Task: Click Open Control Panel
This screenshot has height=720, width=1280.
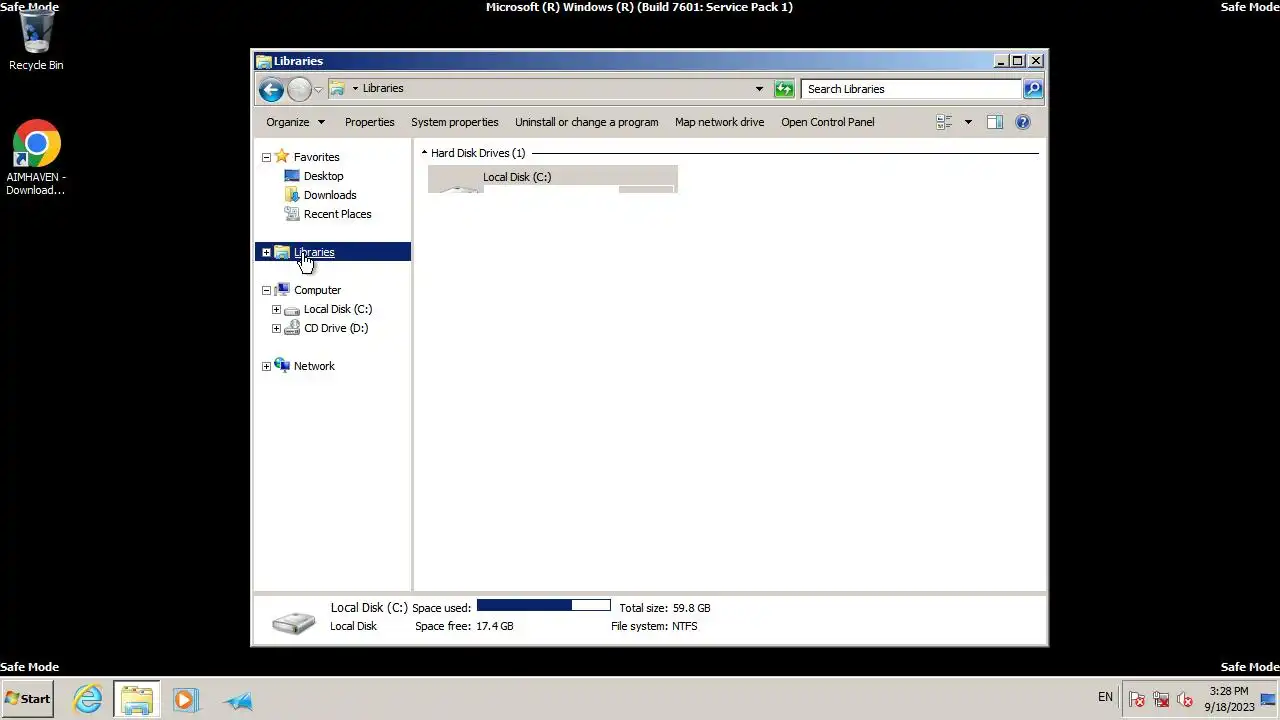Action: (x=828, y=122)
